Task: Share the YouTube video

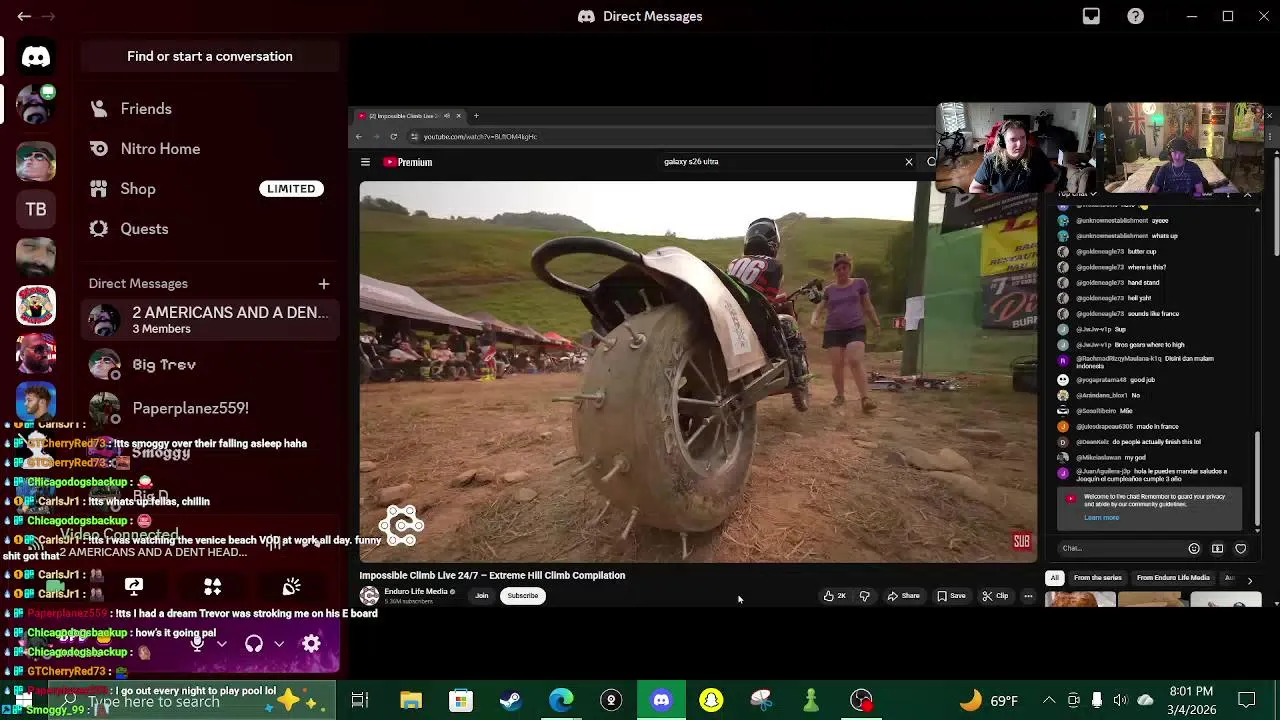Action: coord(903,596)
